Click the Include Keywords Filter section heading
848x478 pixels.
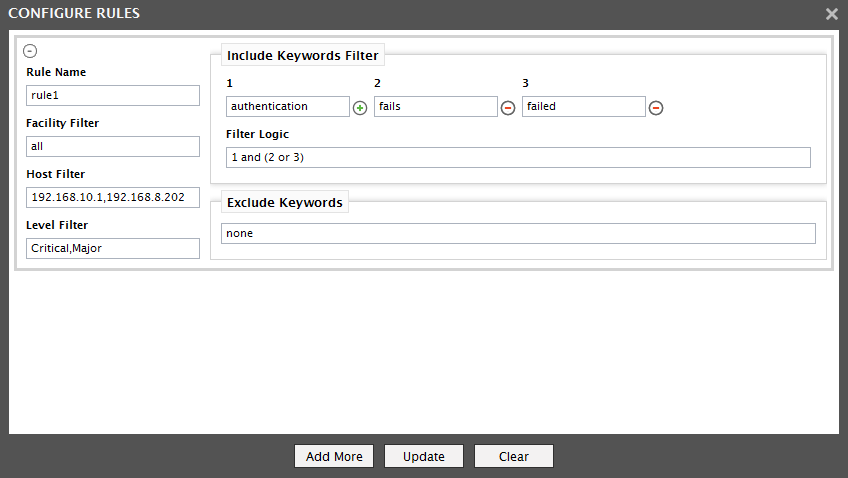coord(303,56)
